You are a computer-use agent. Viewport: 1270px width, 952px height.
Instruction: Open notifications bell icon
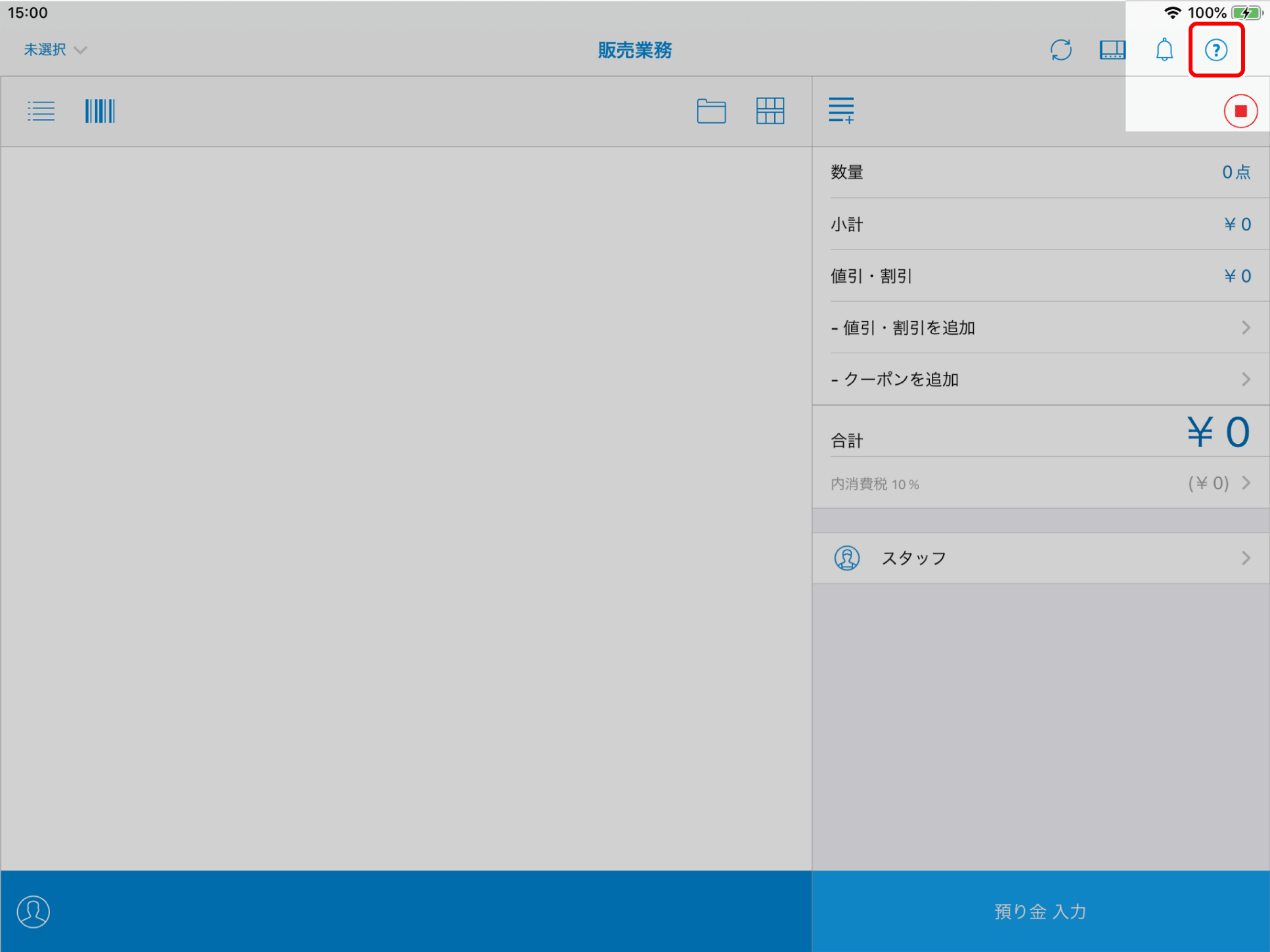(x=1164, y=50)
